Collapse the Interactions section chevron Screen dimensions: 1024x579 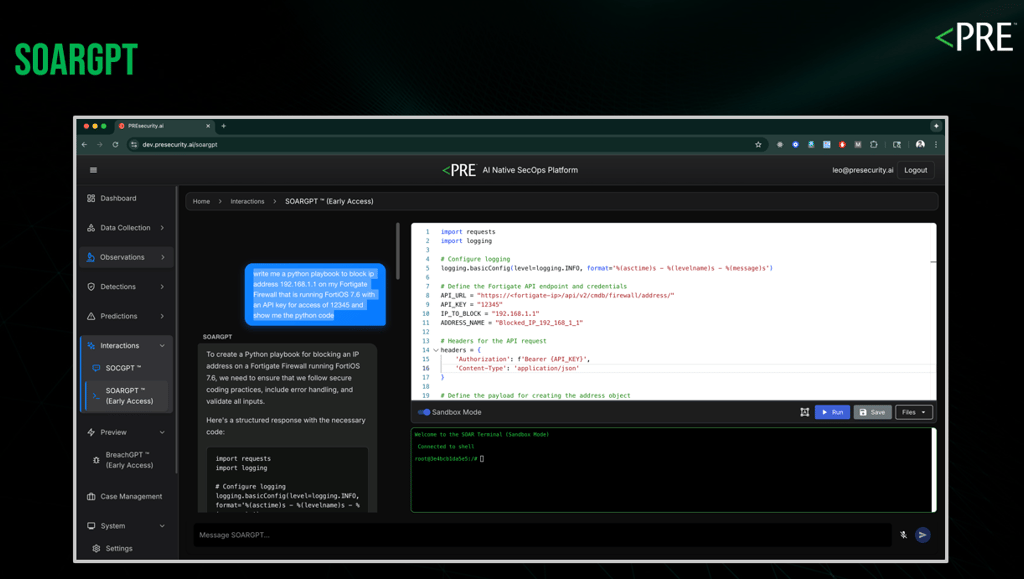click(x=162, y=345)
